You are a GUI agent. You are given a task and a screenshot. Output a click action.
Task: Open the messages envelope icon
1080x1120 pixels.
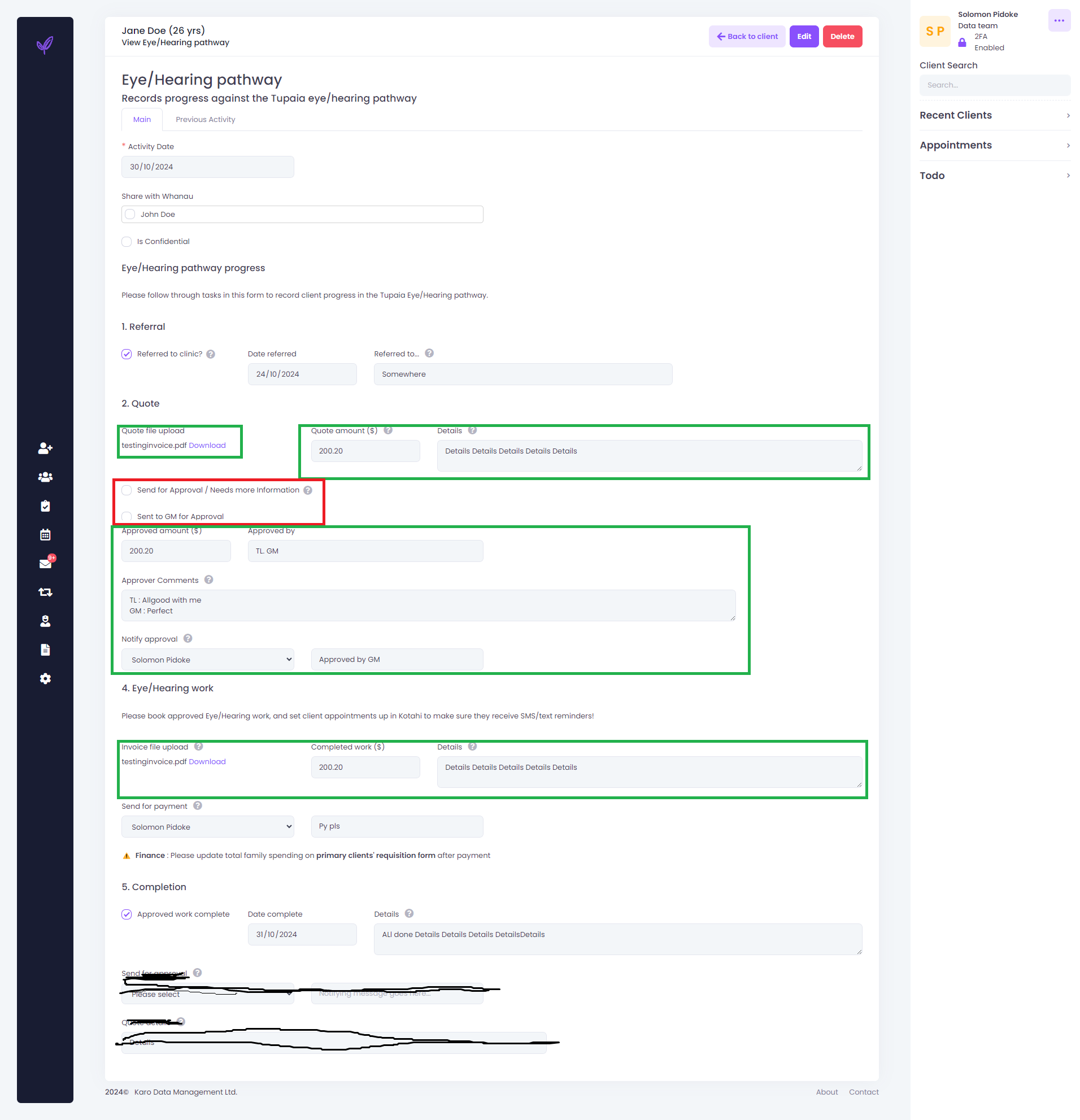coord(45,564)
